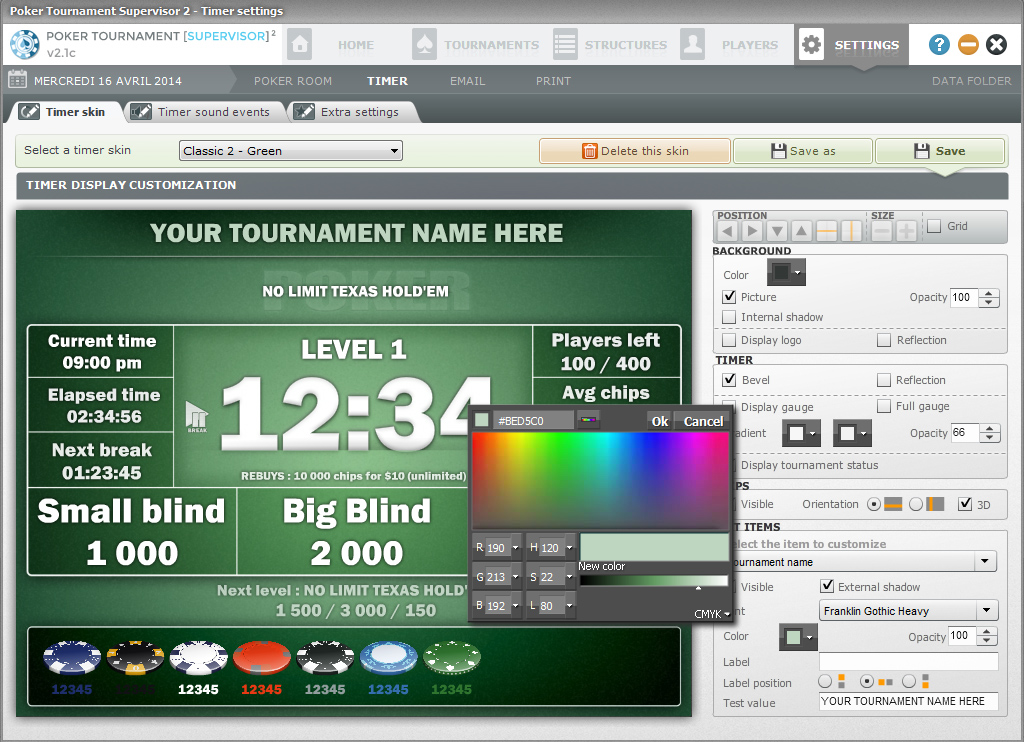Click the size increase plus icon
1024x742 pixels.
[906, 231]
